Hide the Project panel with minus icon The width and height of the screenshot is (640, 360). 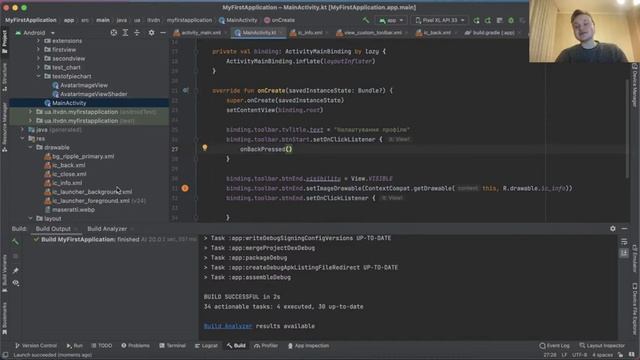(x=163, y=33)
